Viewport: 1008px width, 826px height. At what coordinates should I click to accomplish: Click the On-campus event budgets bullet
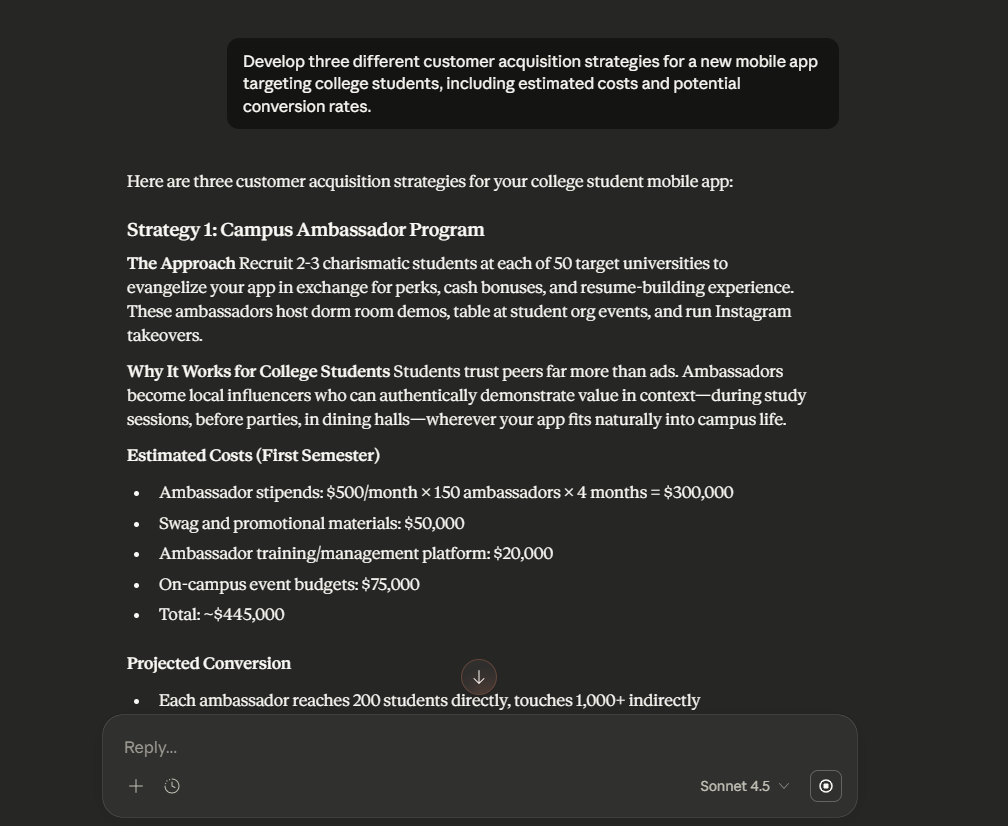pyautogui.click(x=289, y=584)
